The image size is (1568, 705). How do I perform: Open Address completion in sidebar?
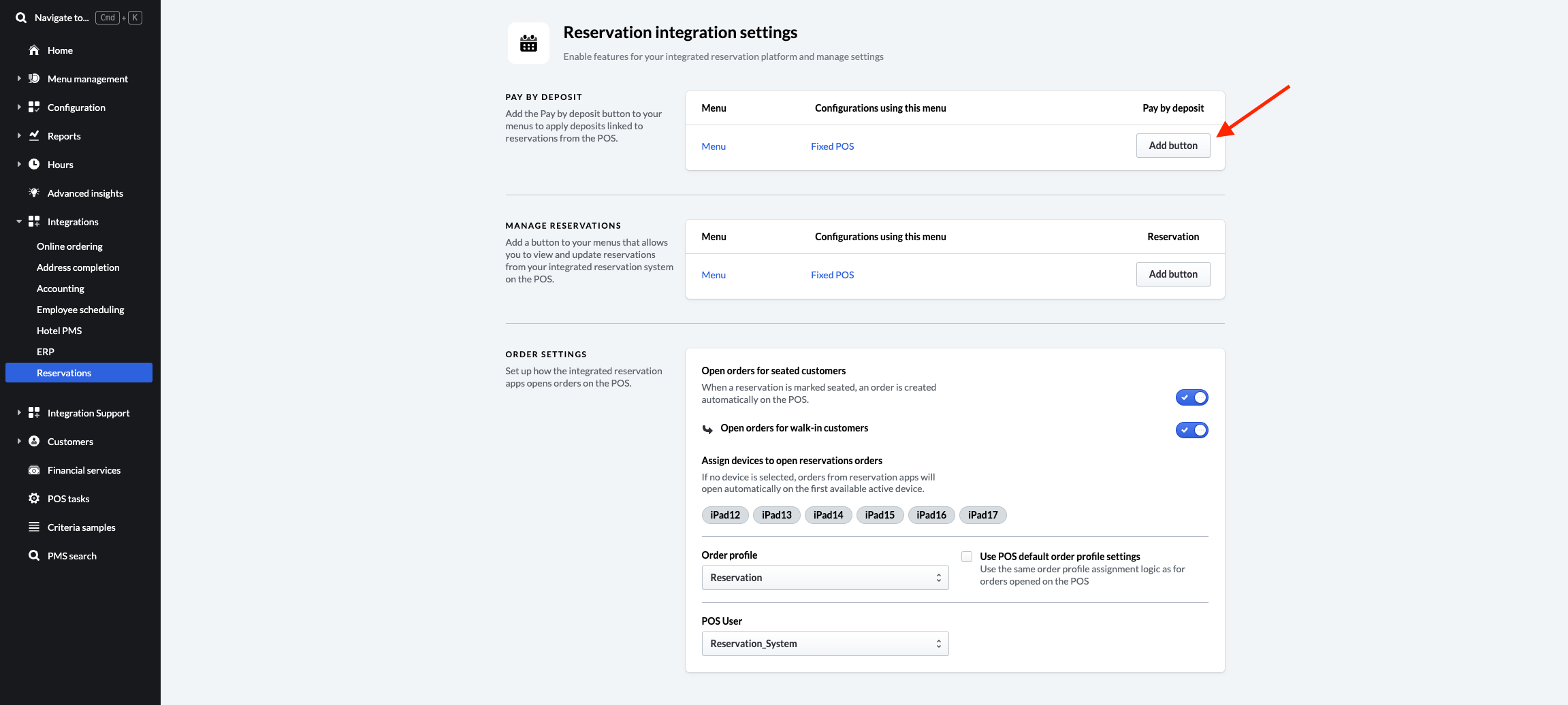78,267
